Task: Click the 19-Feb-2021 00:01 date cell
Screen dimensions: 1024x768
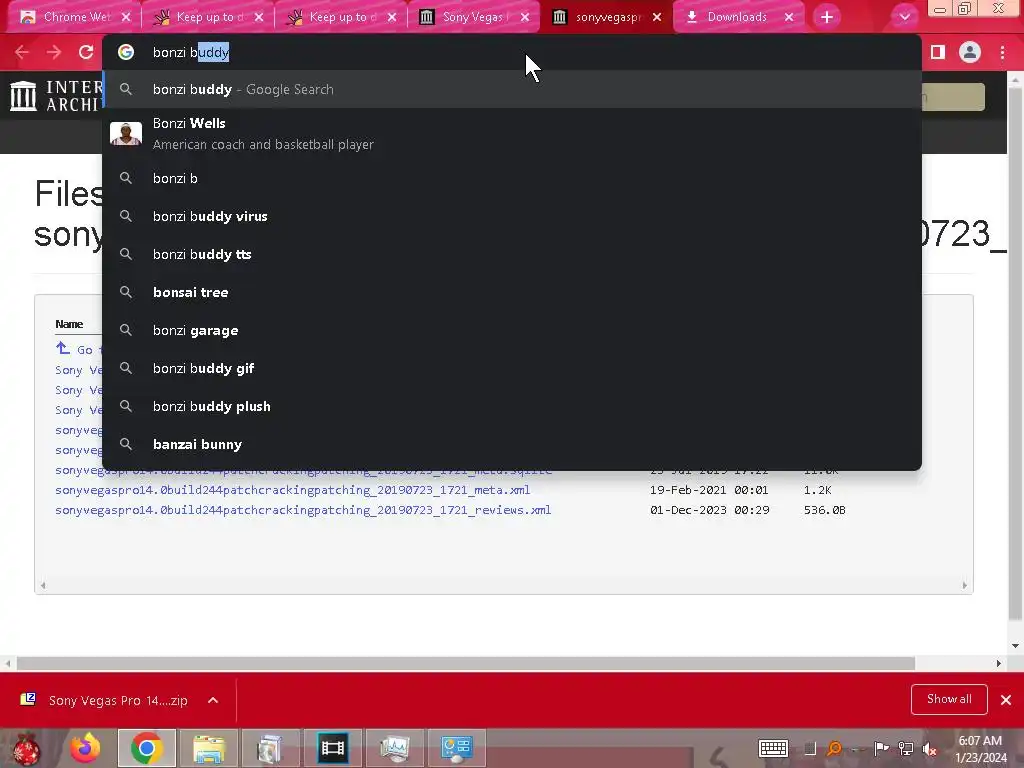Action: [709, 490]
